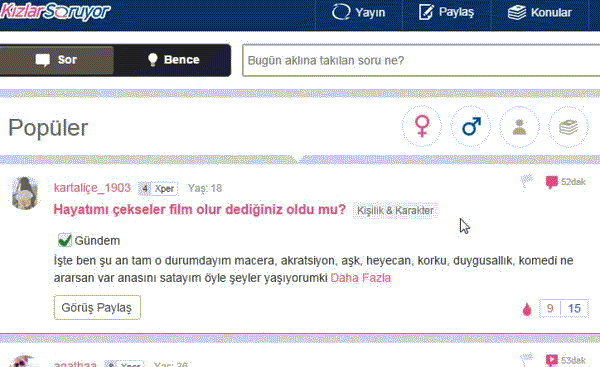
Task: Click the count 15
Action: point(574,308)
